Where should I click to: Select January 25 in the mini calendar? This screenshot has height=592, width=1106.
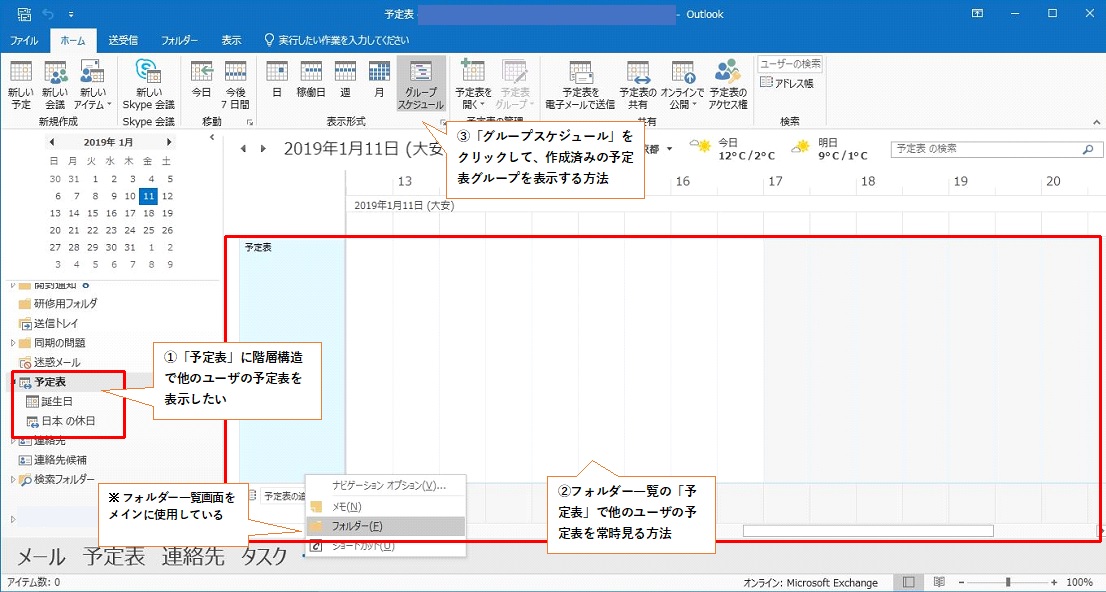click(x=148, y=230)
